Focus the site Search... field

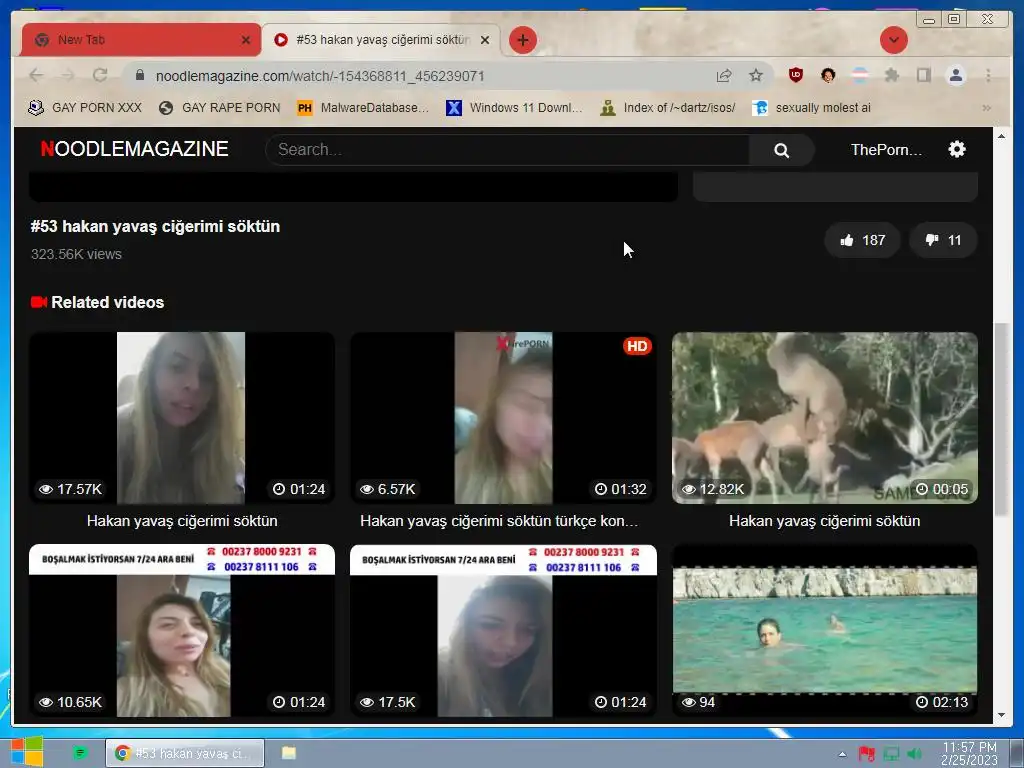point(509,150)
